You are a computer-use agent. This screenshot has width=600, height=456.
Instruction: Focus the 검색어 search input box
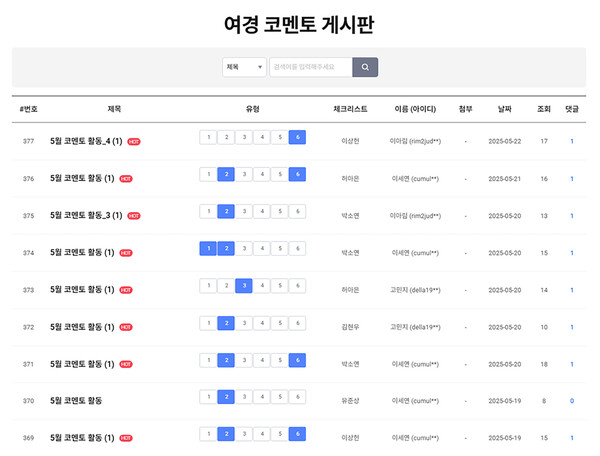311,67
